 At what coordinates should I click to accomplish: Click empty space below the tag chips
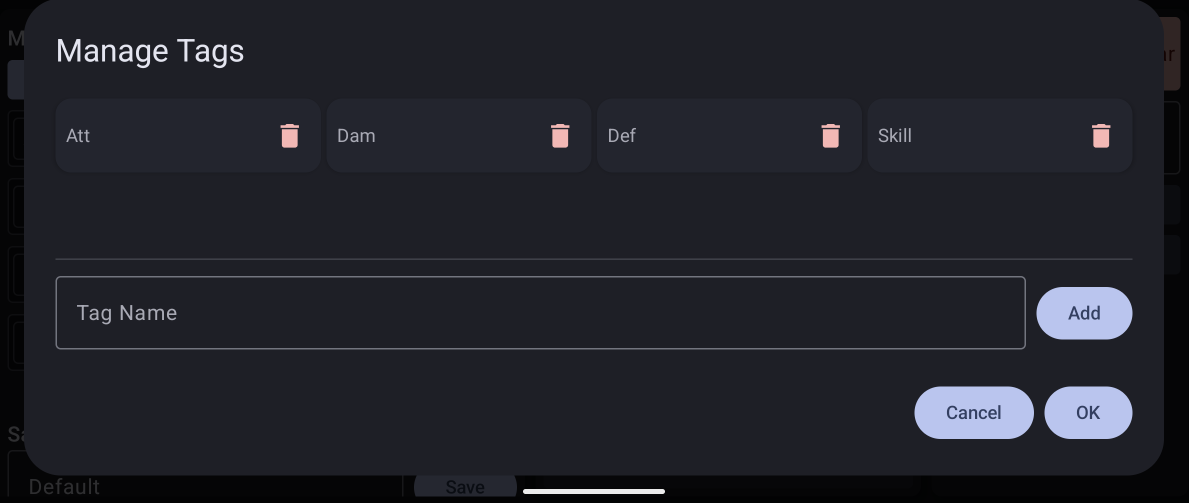click(594, 215)
